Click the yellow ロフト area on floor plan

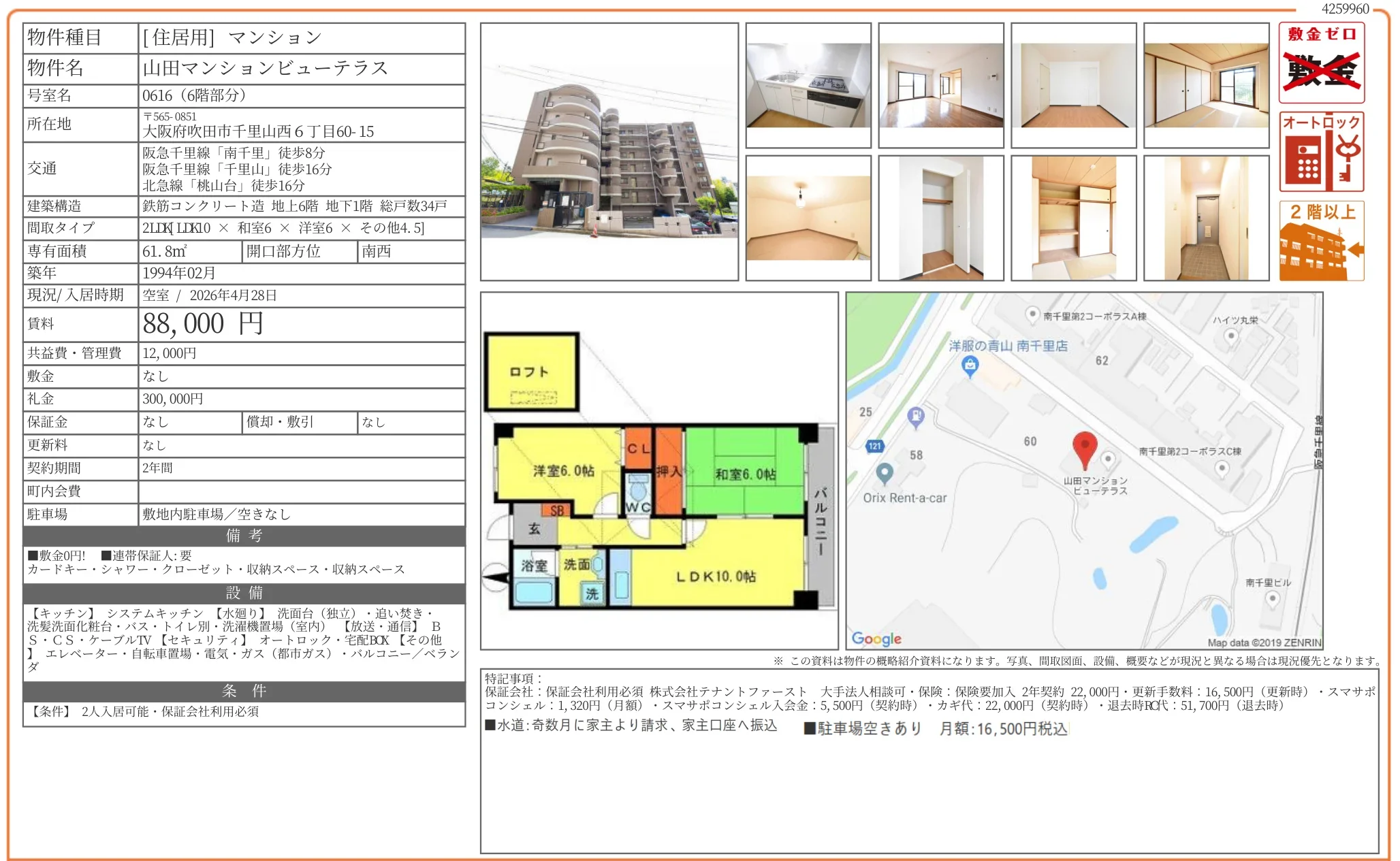531,372
